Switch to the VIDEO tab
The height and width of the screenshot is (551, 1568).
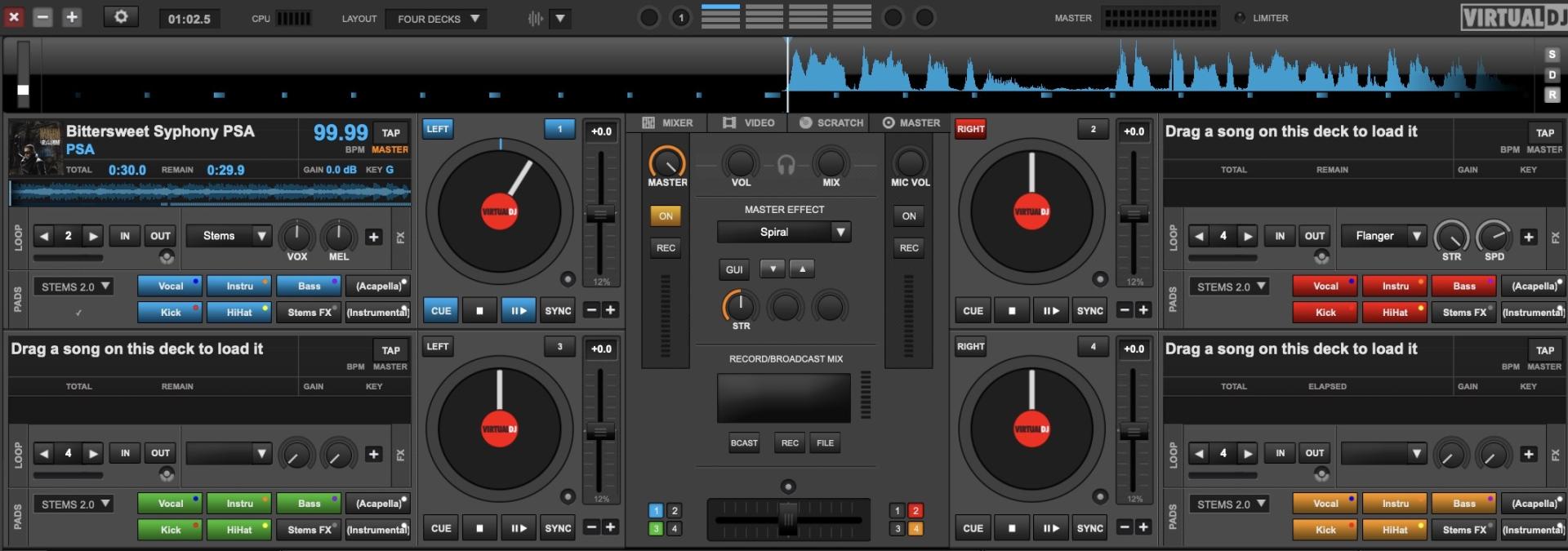click(749, 122)
